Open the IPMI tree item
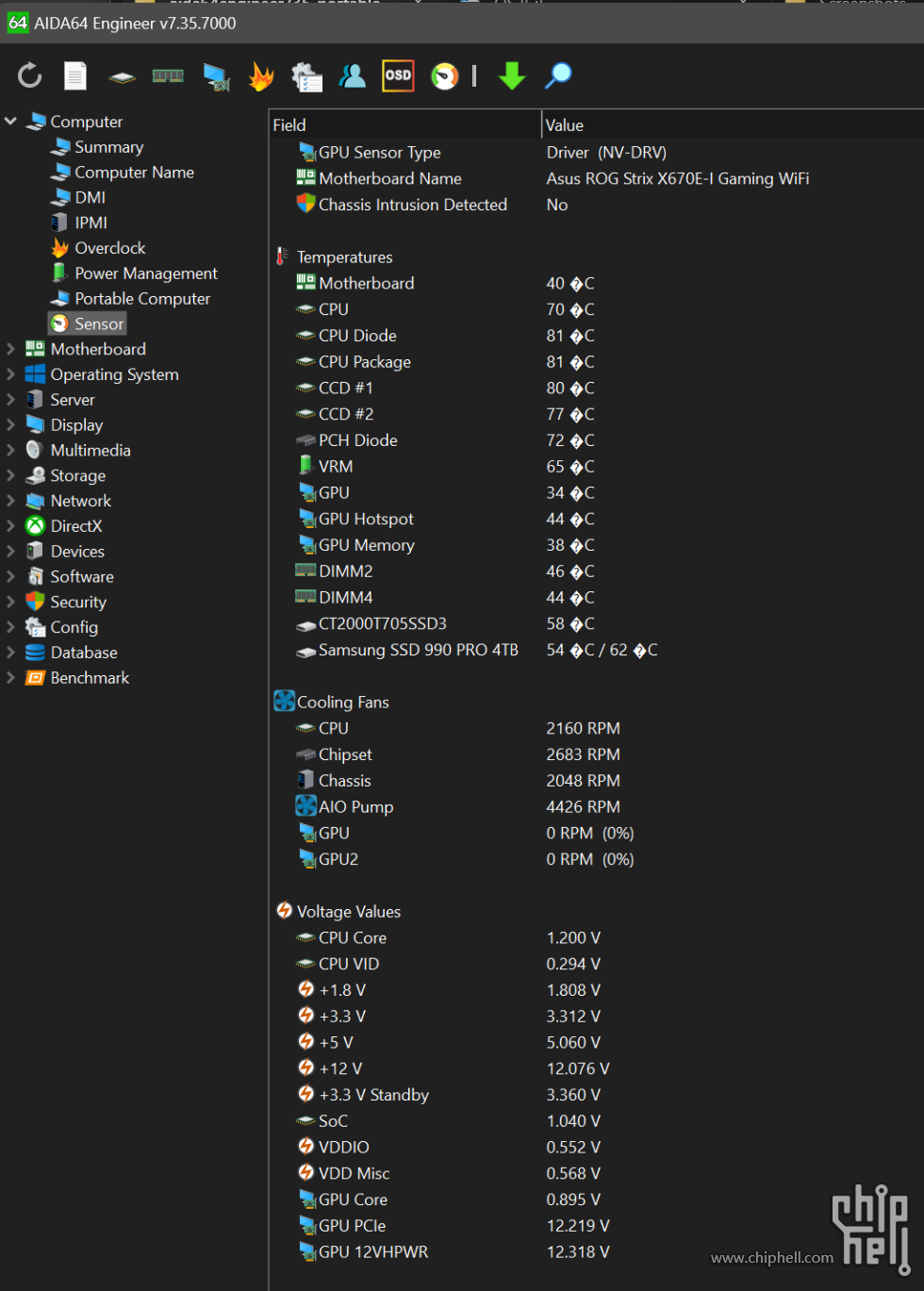 [79, 223]
